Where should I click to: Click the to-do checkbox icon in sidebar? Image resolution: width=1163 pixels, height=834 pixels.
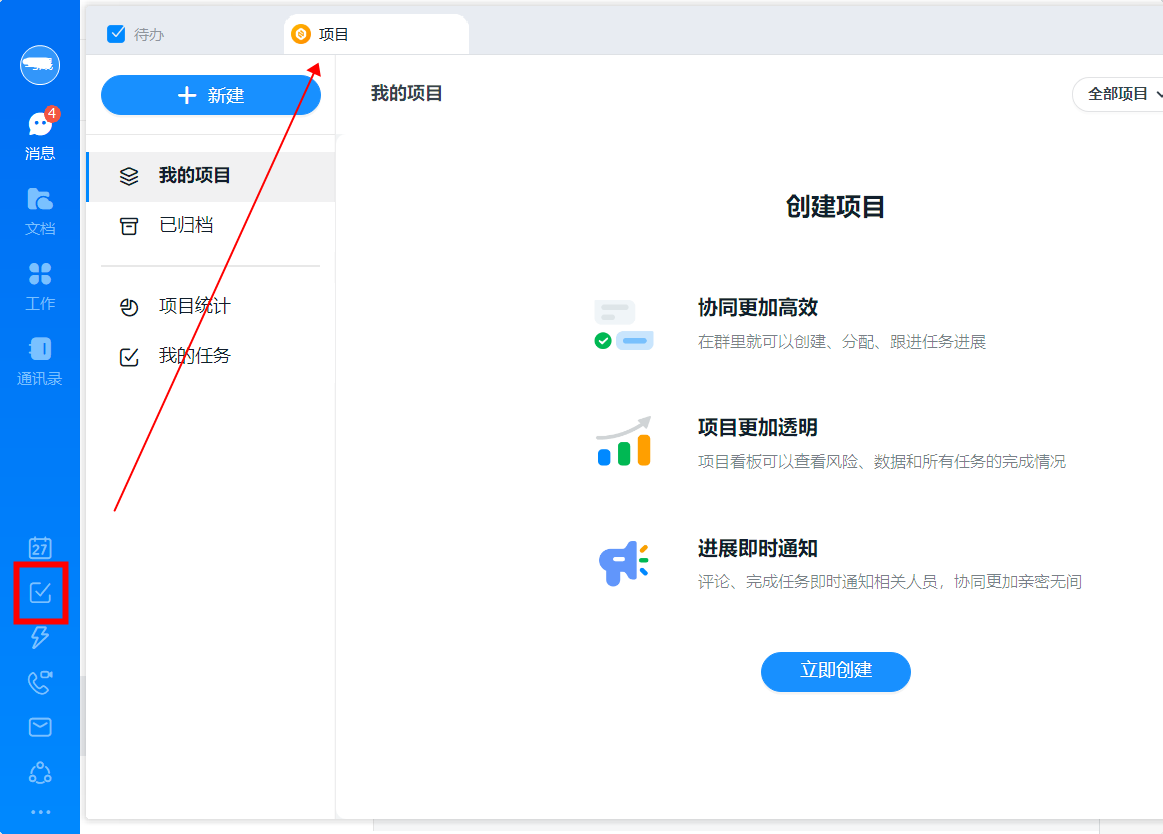coord(40,593)
